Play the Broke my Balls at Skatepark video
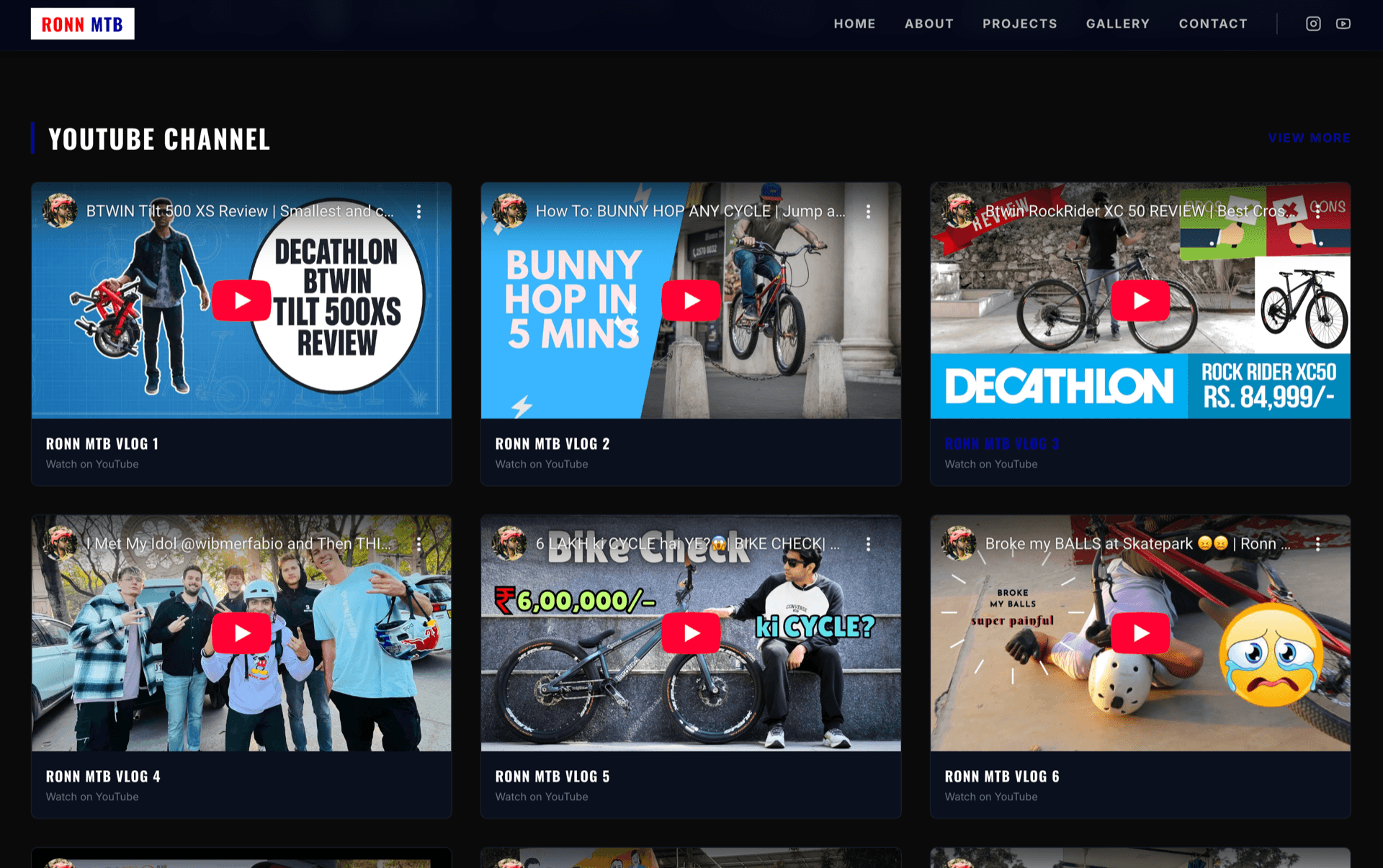Viewport: 1383px width, 868px height. click(x=1140, y=633)
